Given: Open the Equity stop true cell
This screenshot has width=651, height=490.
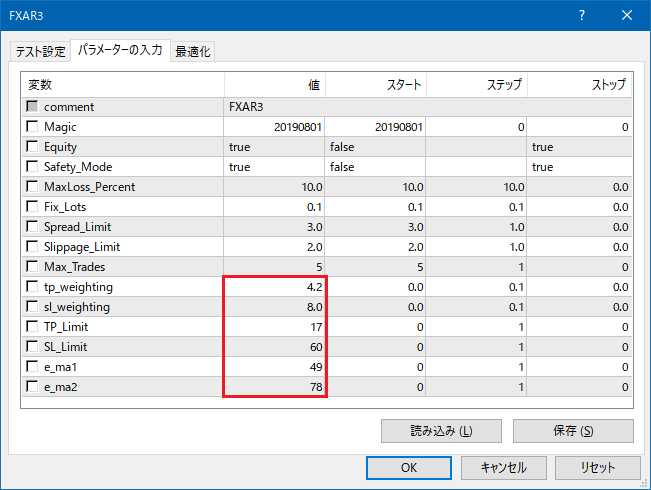Looking at the screenshot, I should pos(579,147).
